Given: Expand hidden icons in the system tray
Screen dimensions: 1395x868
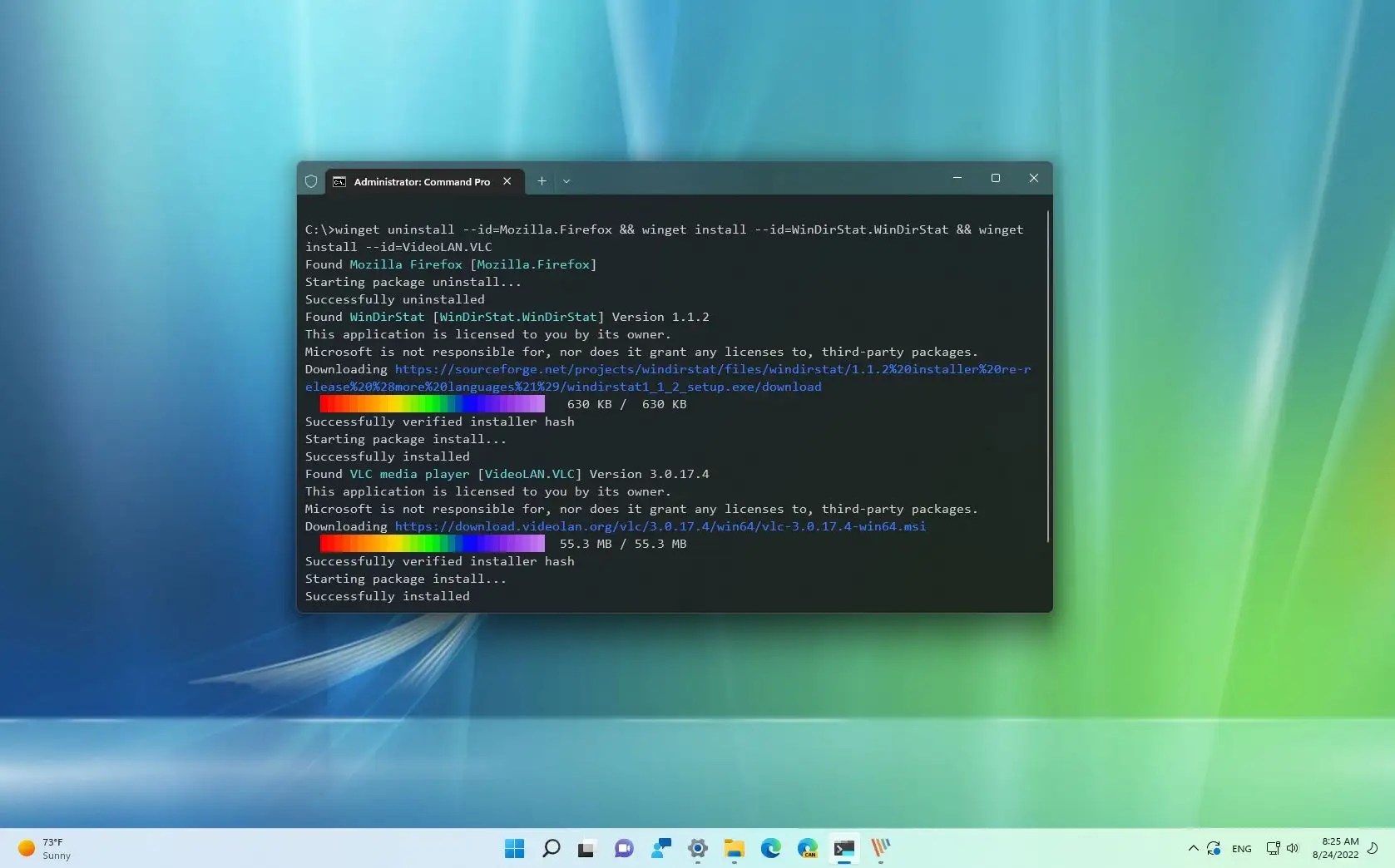Looking at the screenshot, I should tap(1192, 849).
